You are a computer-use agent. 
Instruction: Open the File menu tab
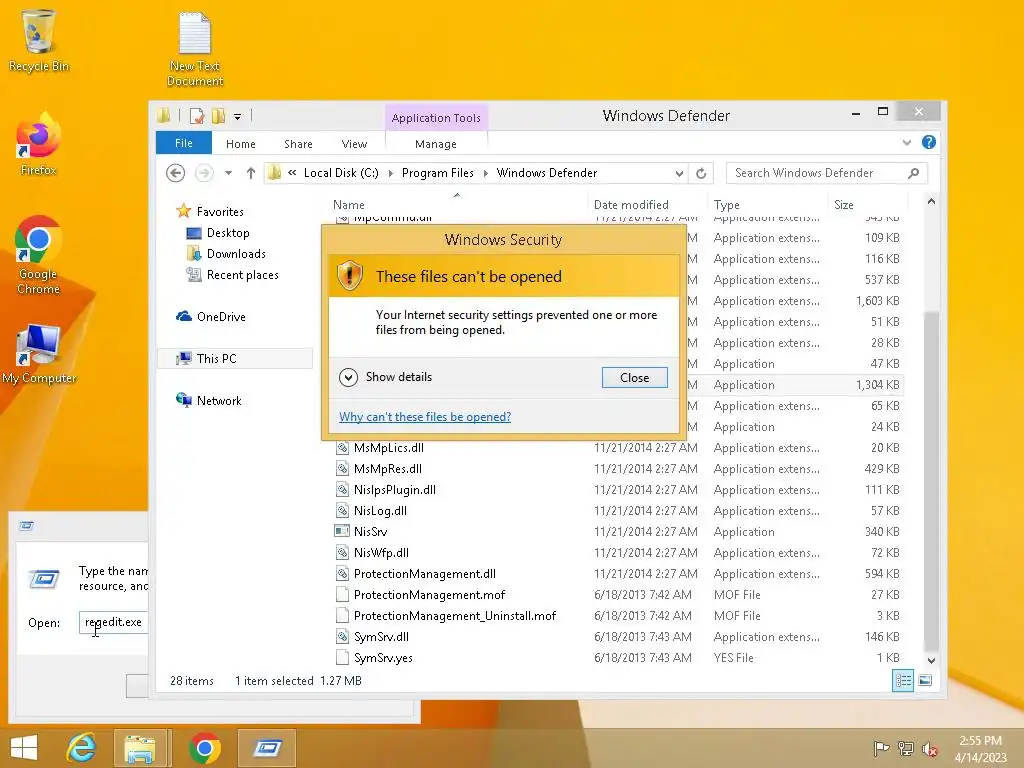tap(184, 143)
